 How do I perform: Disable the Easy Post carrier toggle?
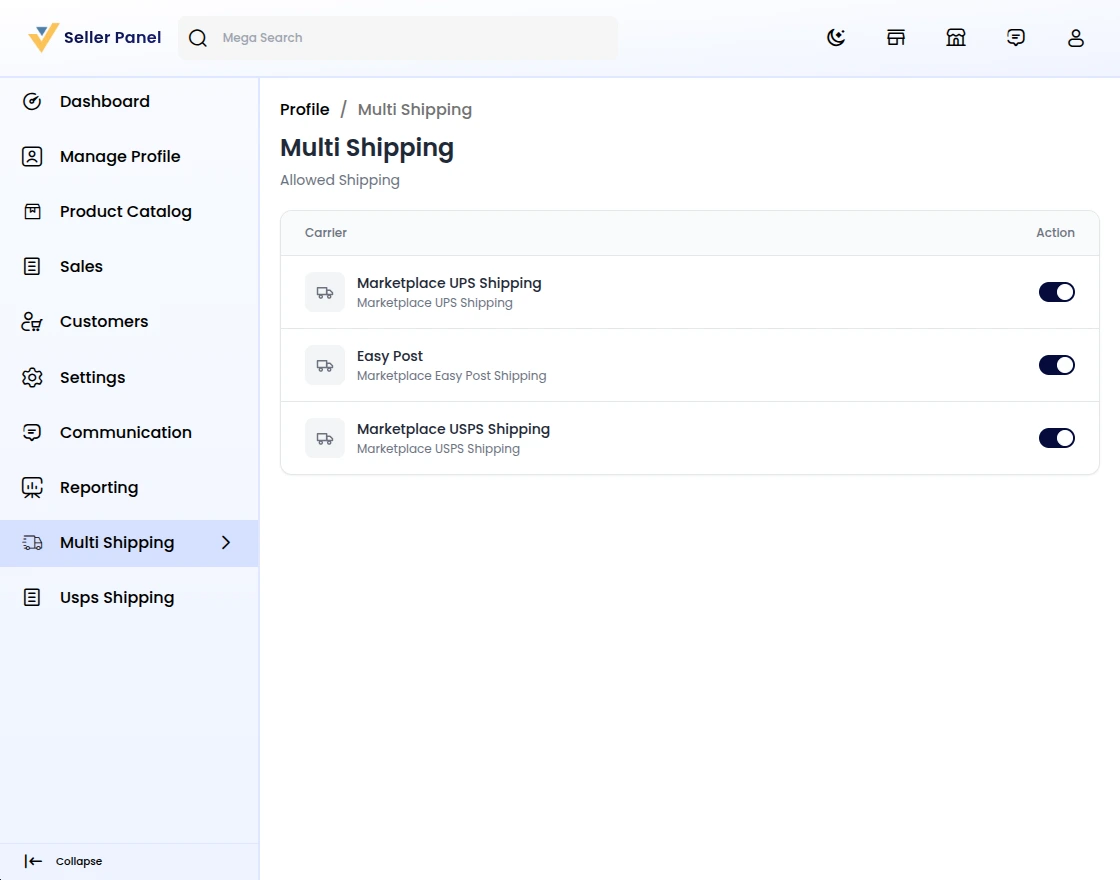point(1056,365)
